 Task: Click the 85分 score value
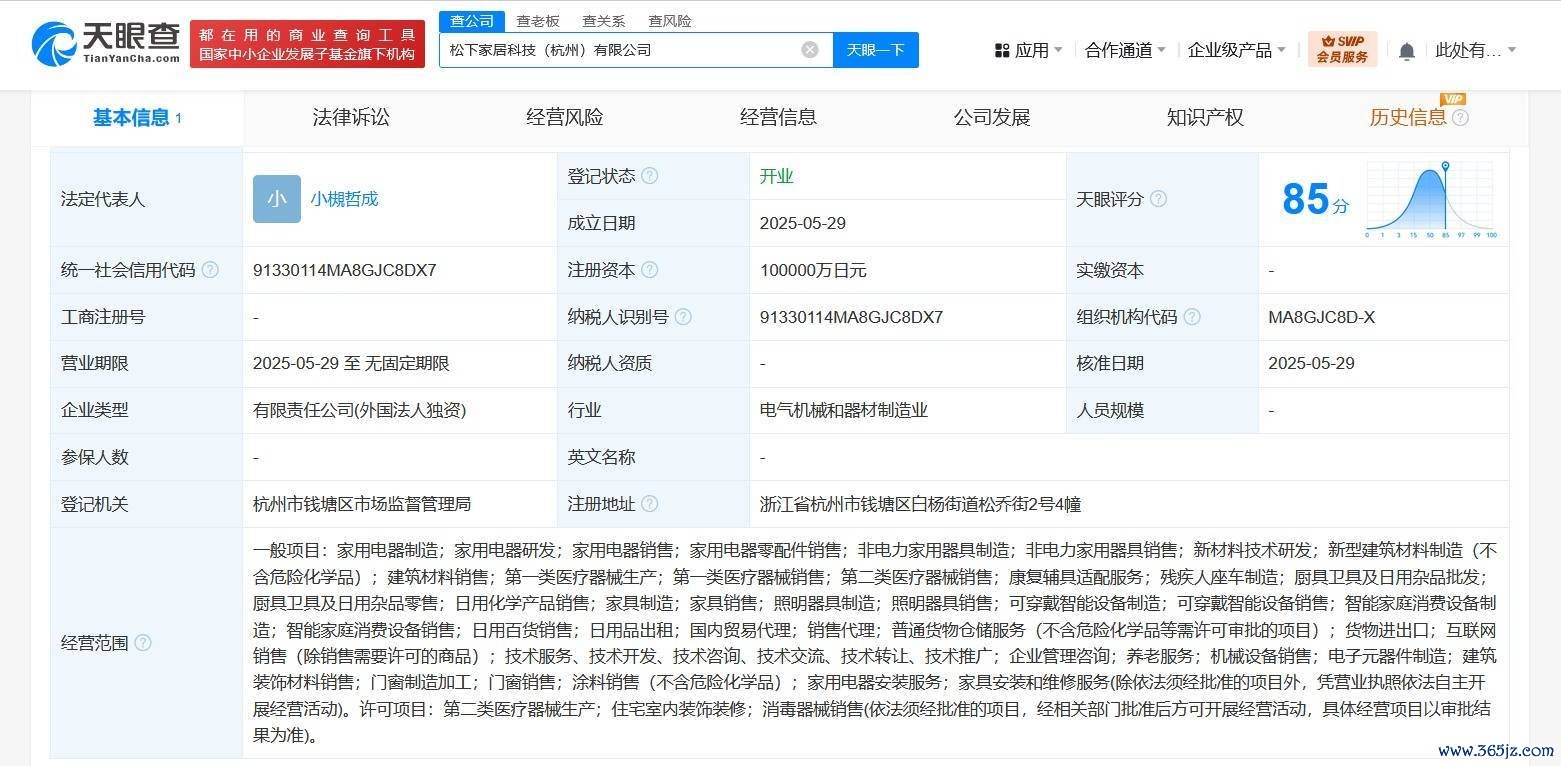click(x=1315, y=200)
